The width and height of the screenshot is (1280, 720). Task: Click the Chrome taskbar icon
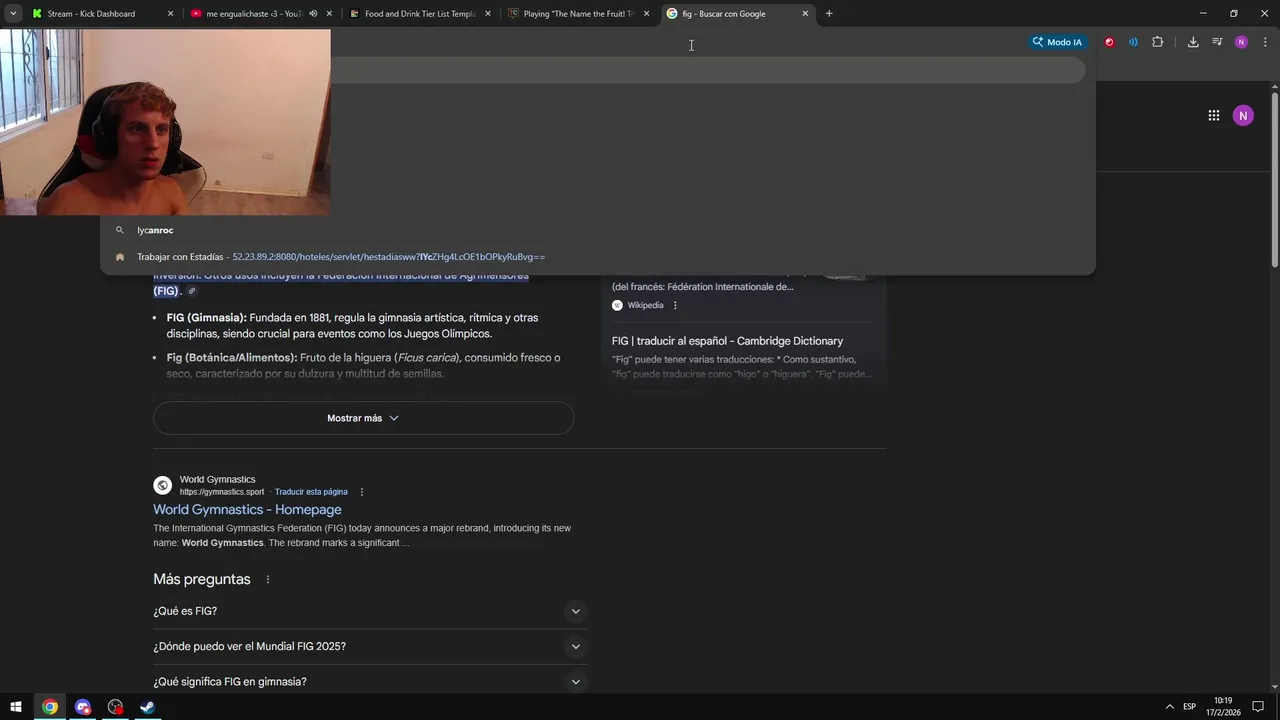[x=50, y=707]
